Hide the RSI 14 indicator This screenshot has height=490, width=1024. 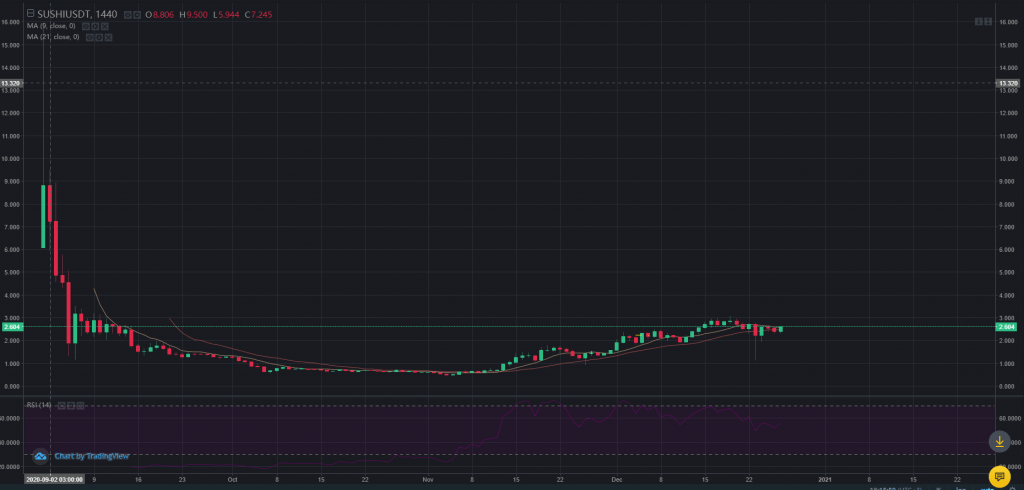point(60,405)
